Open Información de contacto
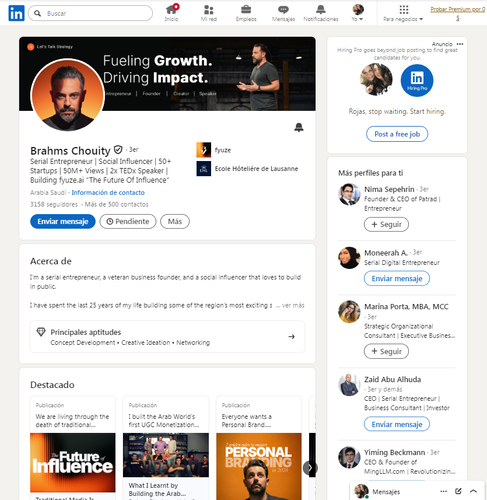487x500 pixels. click(108, 193)
